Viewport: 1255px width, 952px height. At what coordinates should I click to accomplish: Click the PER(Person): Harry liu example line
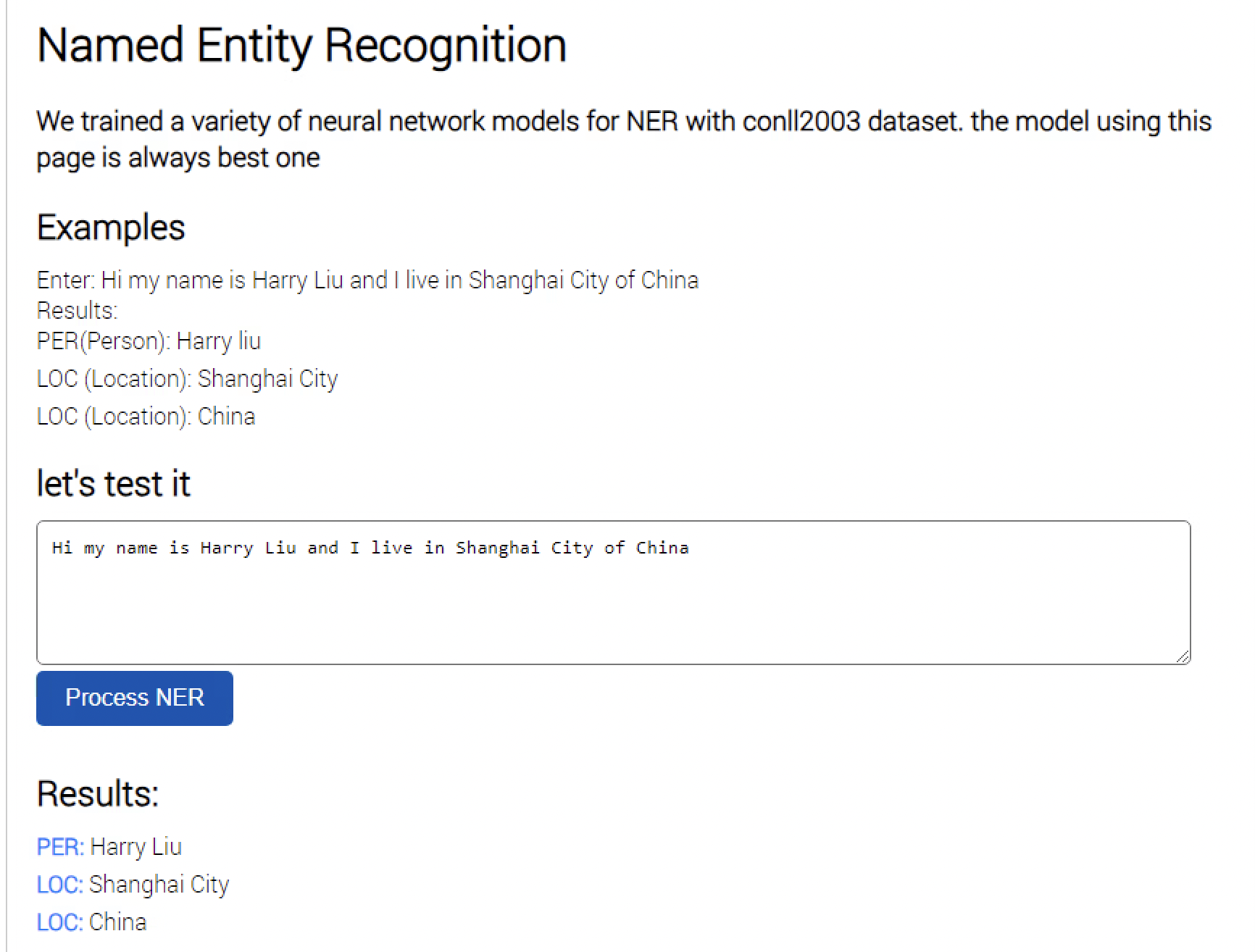click(149, 341)
